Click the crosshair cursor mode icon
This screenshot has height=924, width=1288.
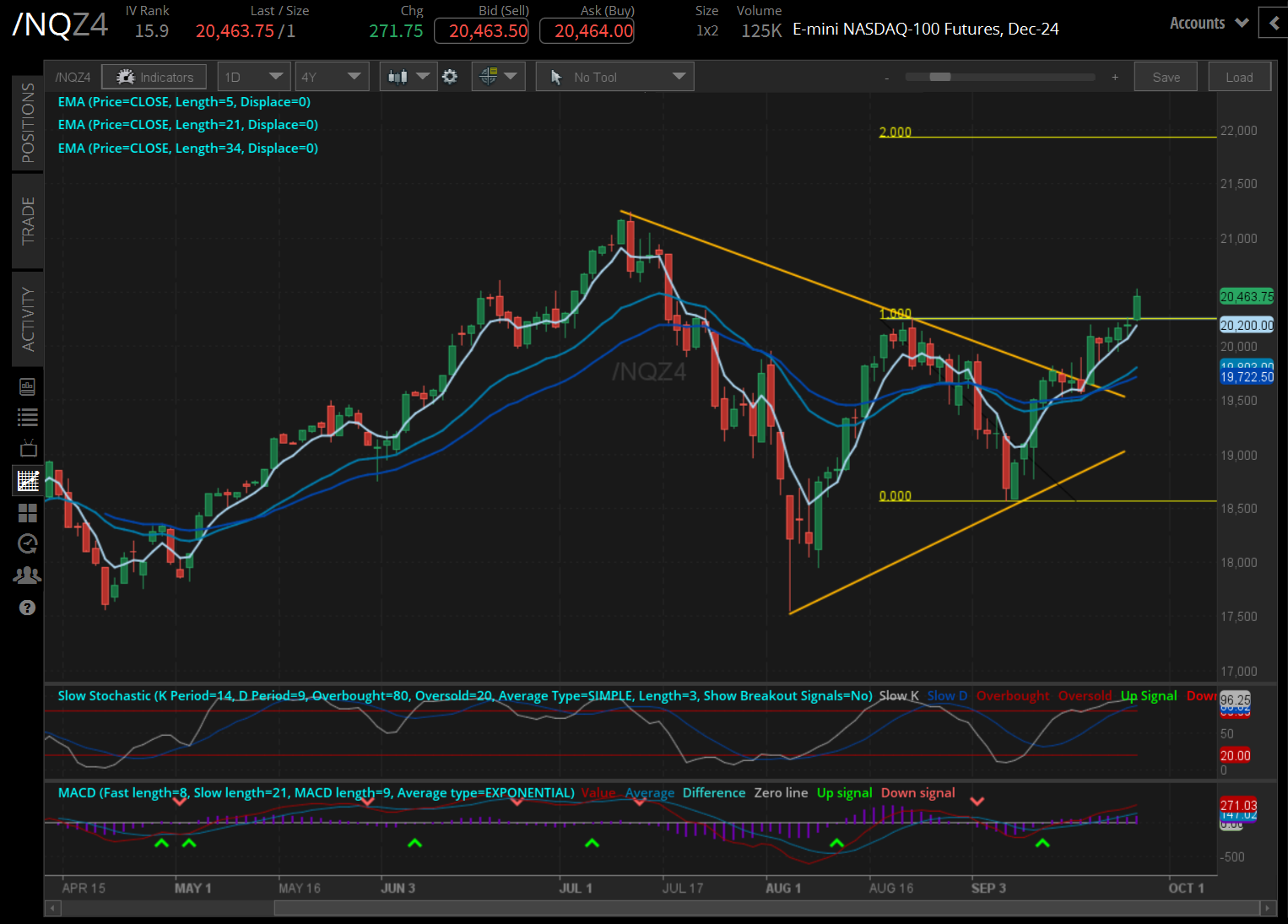[x=488, y=77]
